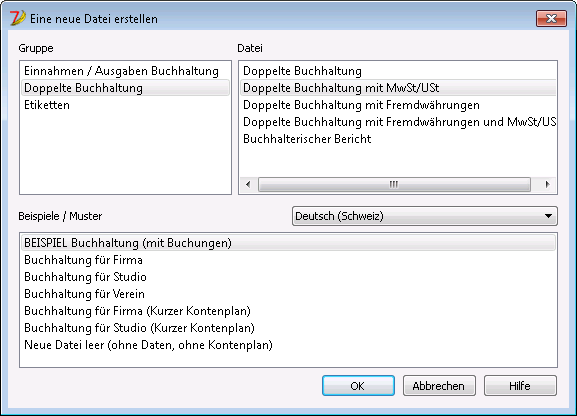Choose Buchhaltung für Verein template
Viewport: 577px width, 416px height.
click(x=288, y=294)
